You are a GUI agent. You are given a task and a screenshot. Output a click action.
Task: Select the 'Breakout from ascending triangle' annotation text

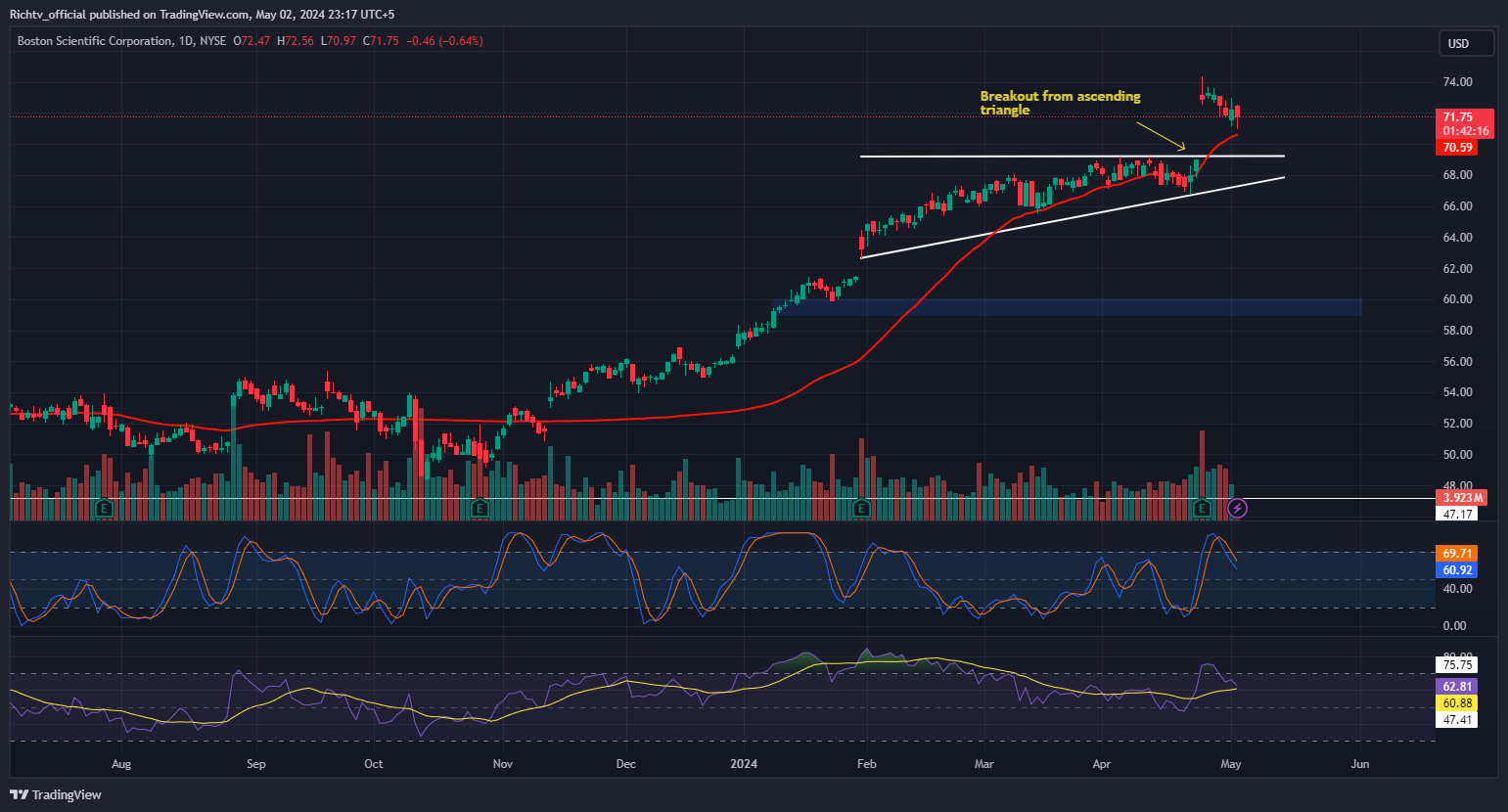click(x=1060, y=103)
